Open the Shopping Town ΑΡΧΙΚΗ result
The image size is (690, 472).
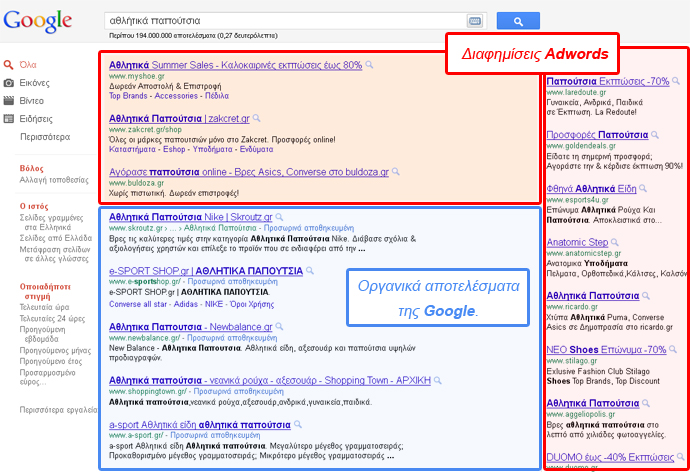click(270, 381)
